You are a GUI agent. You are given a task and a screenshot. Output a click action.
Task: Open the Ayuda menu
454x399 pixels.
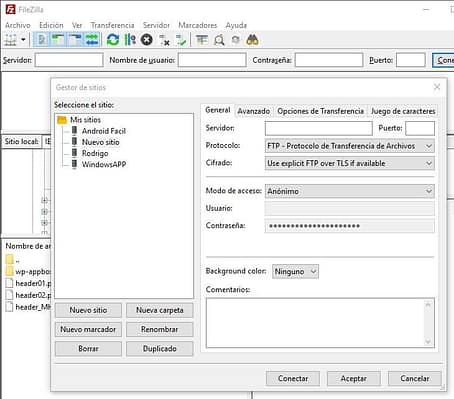[236, 25]
